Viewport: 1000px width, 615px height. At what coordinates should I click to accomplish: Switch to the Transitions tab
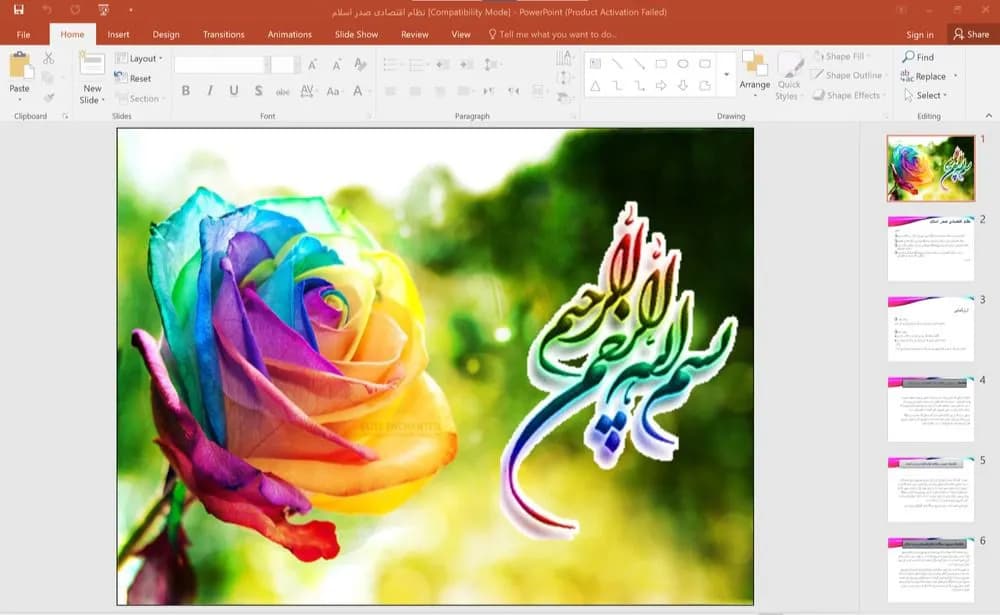click(x=223, y=34)
